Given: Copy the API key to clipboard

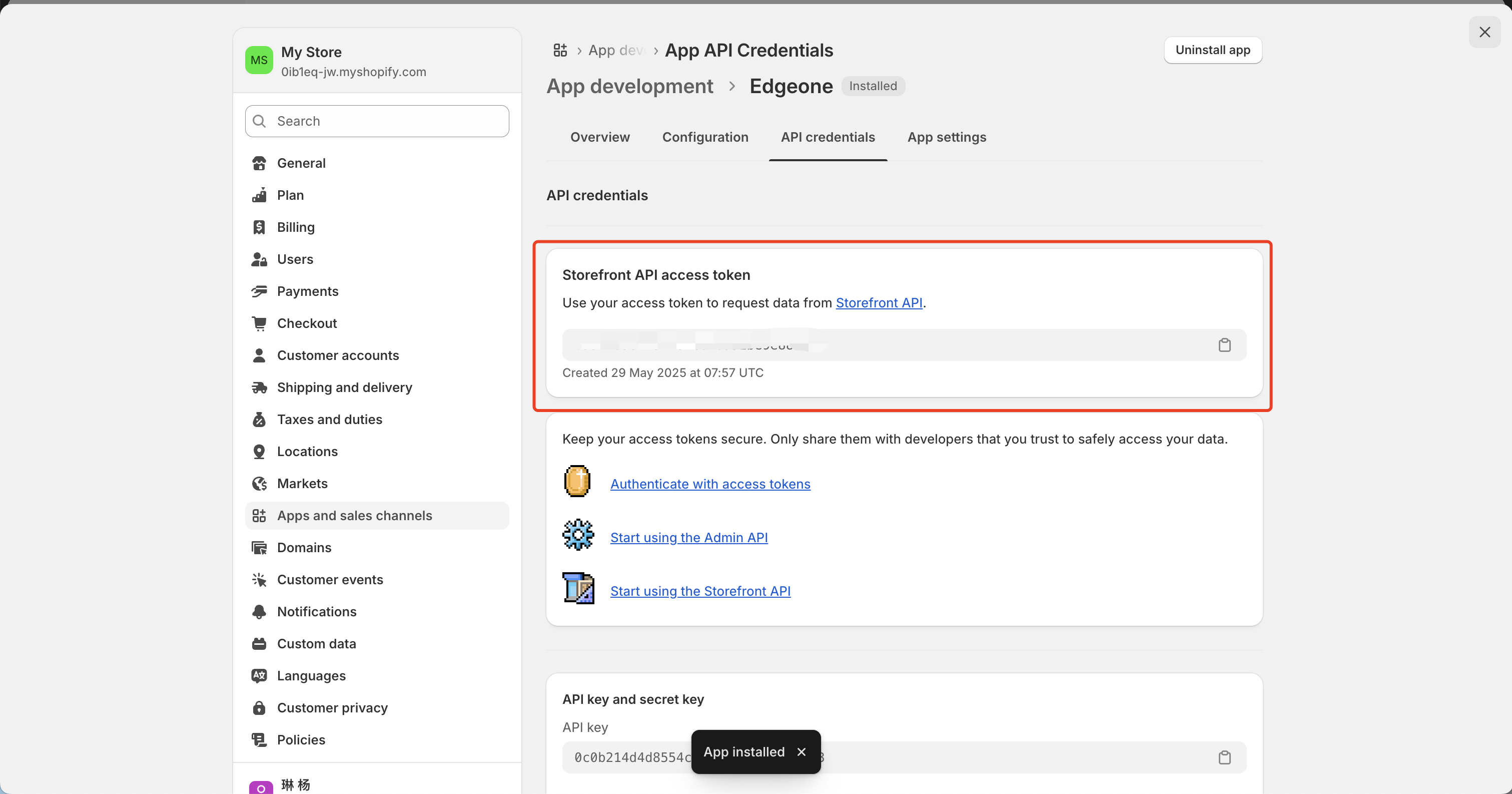Looking at the screenshot, I should (1224, 757).
